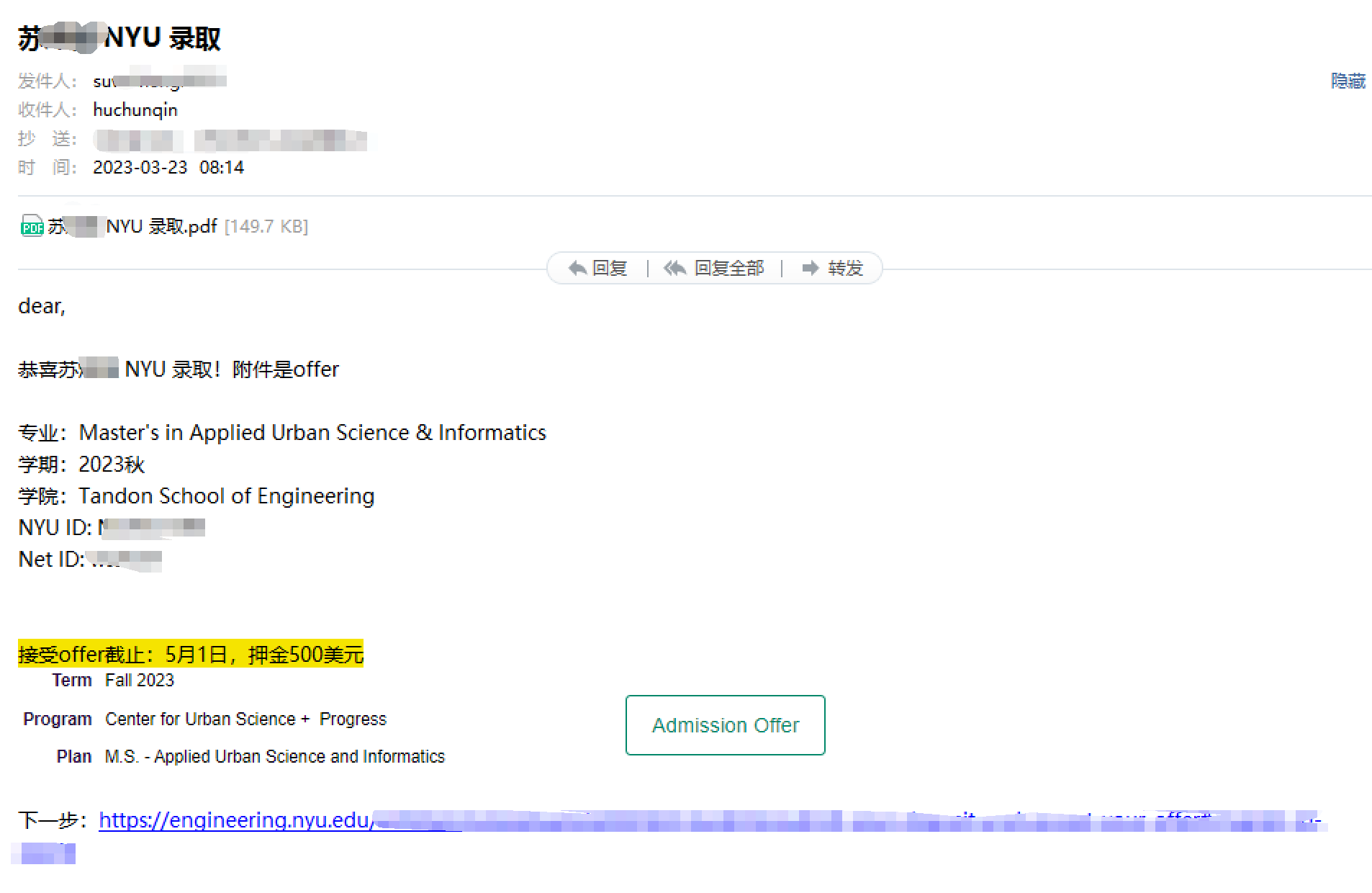Image resolution: width=1372 pixels, height=893 pixels.
Task: Click the forward arrow icon
Action: 811,269
